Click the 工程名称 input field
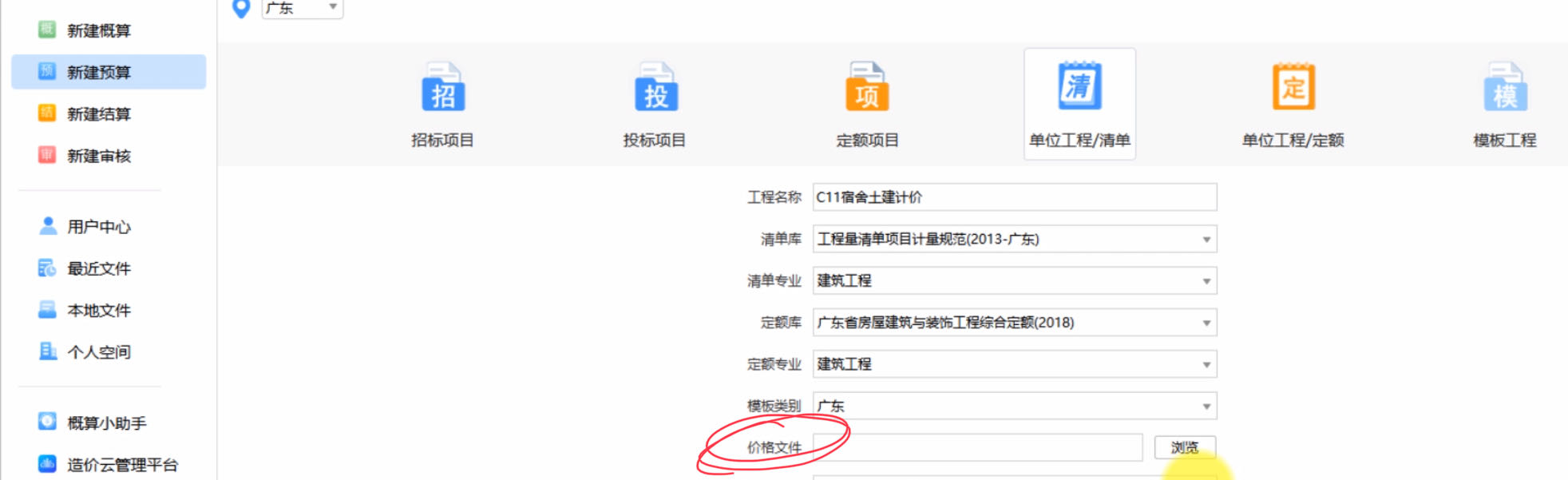Image resolution: width=1568 pixels, height=480 pixels. point(1015,197)
